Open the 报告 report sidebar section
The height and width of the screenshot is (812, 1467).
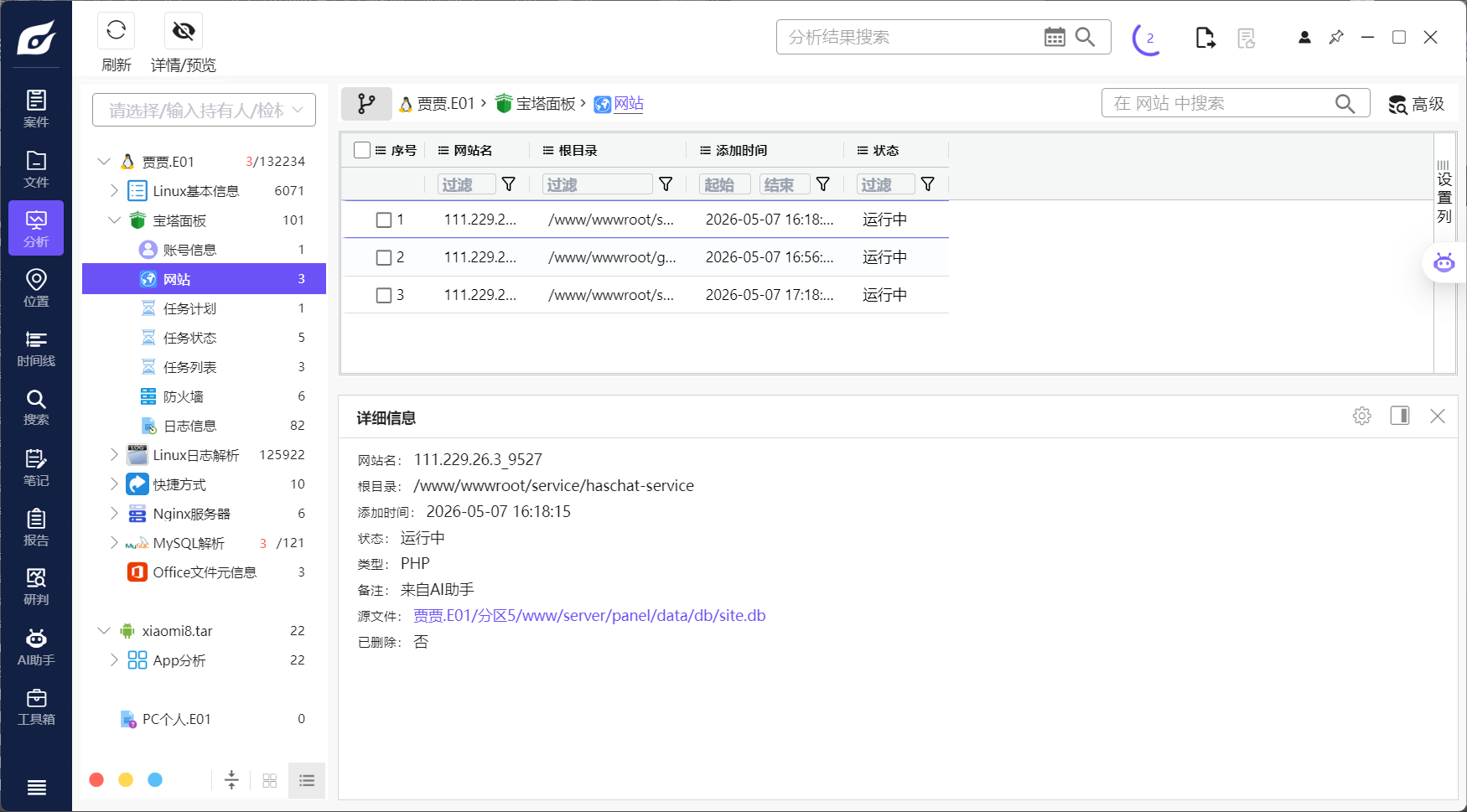click(x=36, y=527)
